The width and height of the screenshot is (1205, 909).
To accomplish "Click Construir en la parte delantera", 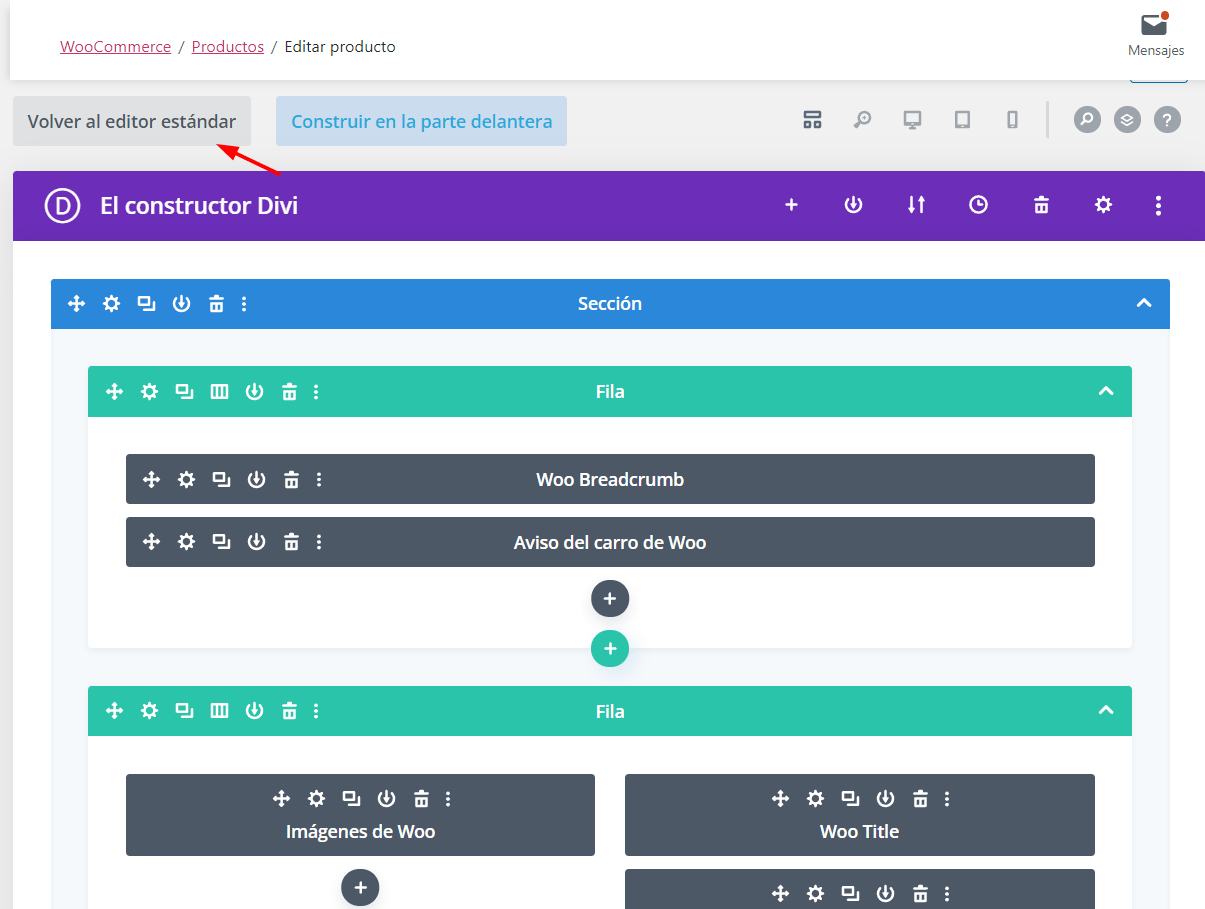I will click(x=421, y=121).
